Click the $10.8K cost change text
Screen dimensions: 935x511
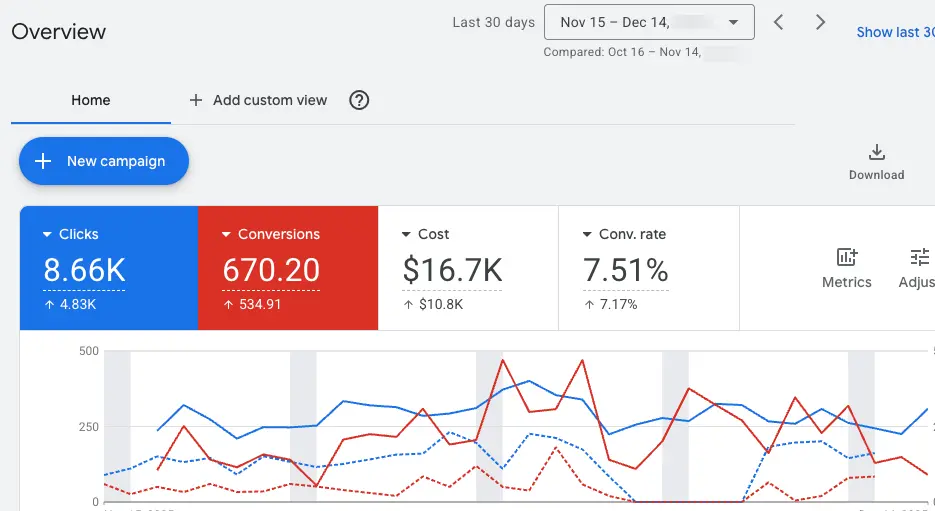coord(441,305)
